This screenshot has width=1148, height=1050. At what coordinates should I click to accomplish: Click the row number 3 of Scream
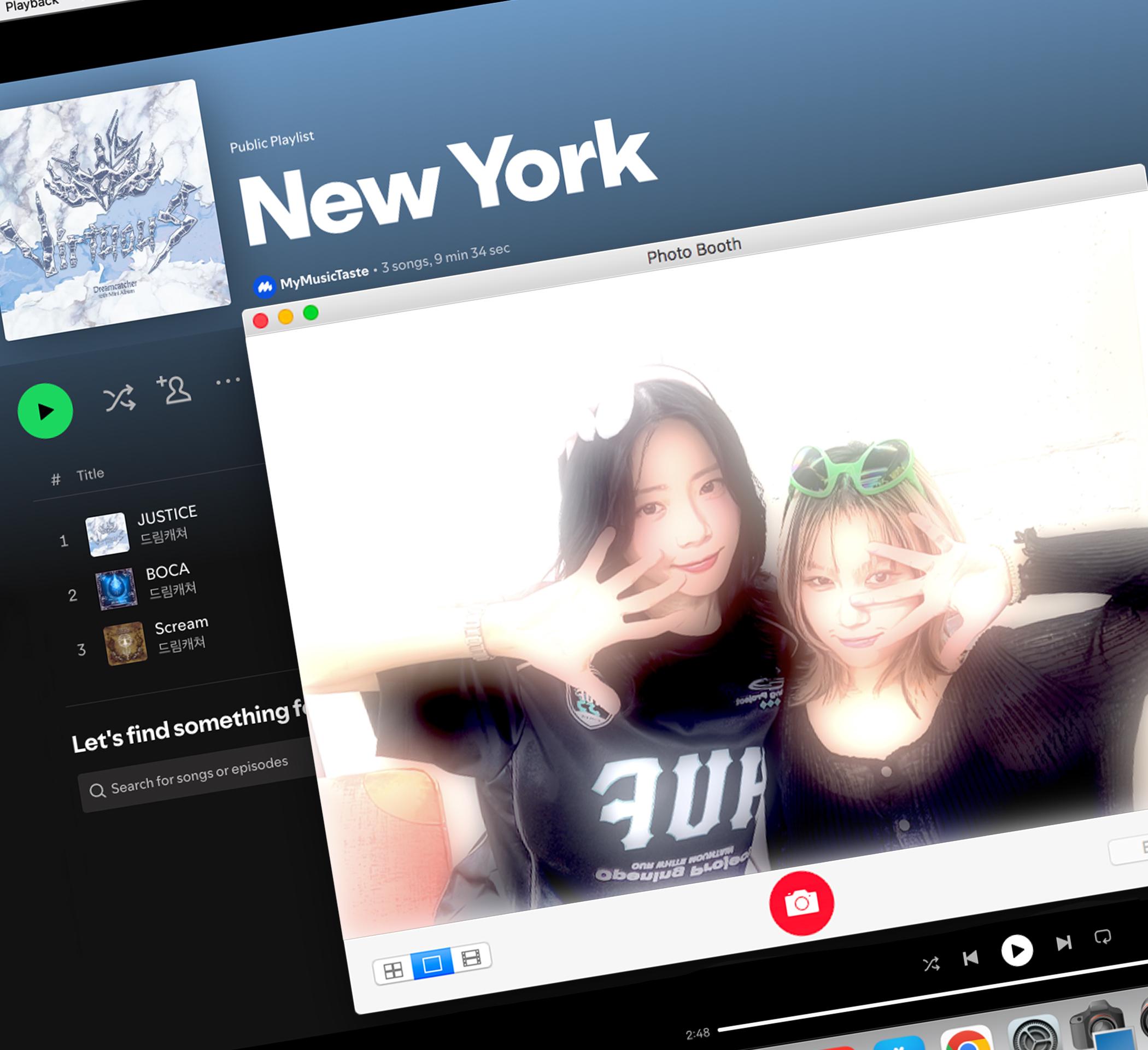coord(81,650)
